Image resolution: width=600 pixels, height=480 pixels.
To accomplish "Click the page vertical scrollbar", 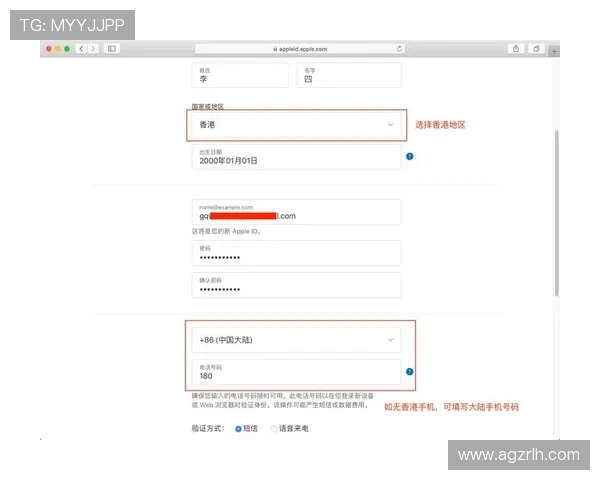I will coord(556,212).
